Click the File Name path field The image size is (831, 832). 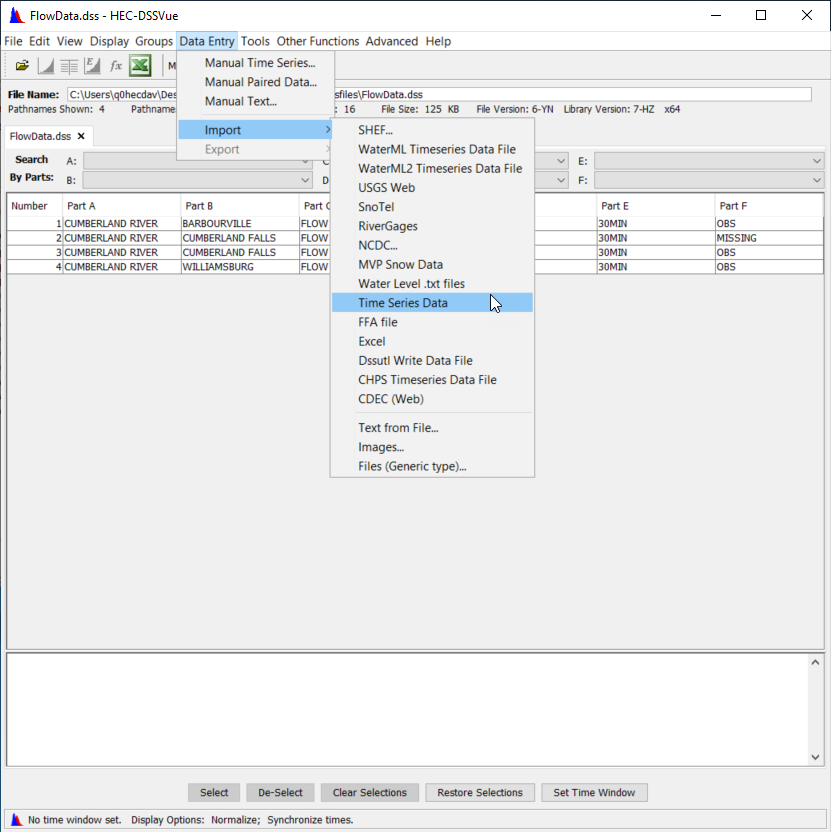pos(440,94)
